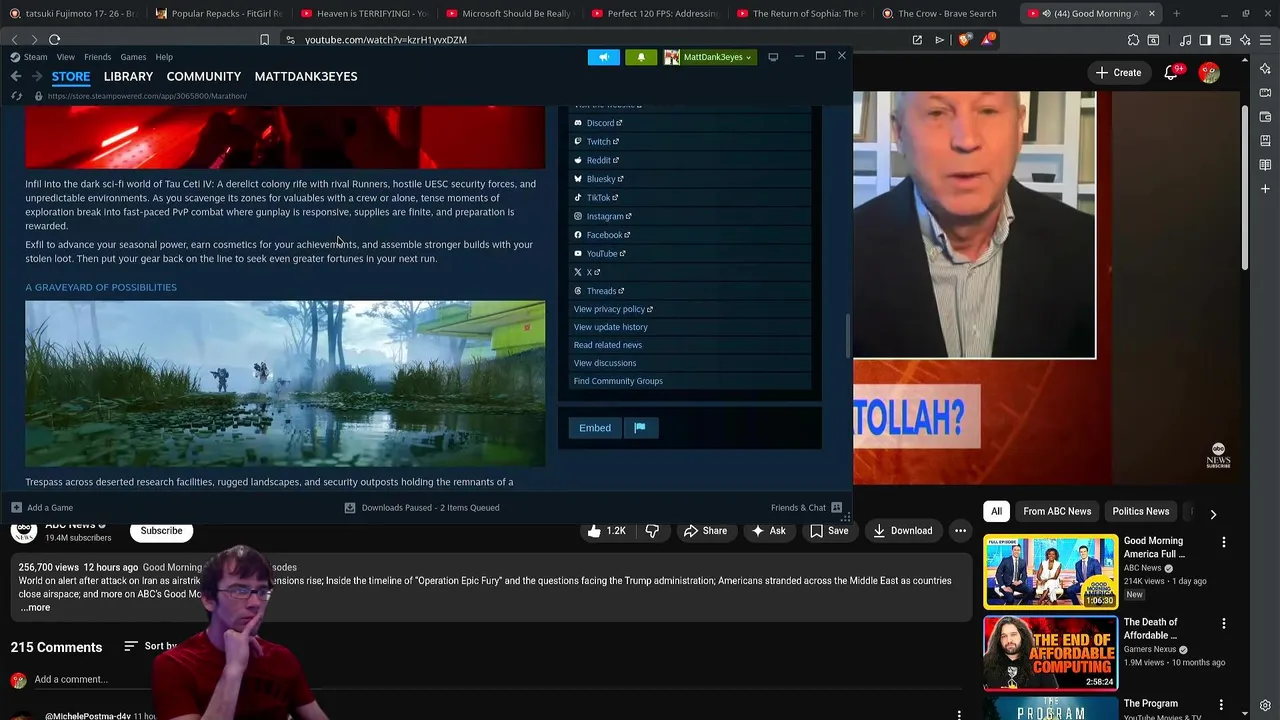Open YouTube notifications bell
The image size is (1280, 720).
tap(1171, 72)
